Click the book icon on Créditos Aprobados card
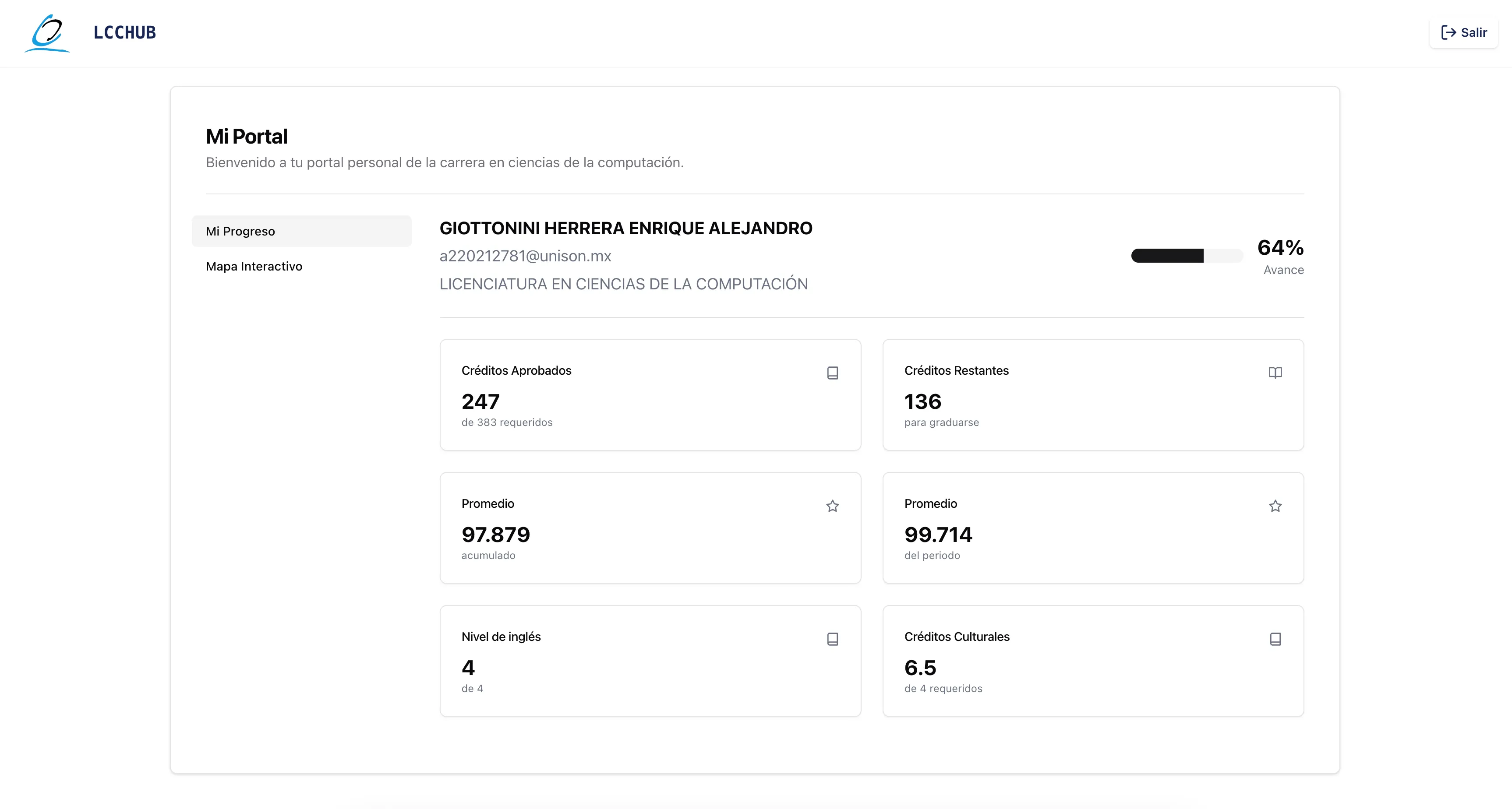This screenshot has height=809, width=1512. pyautogui.click(x=832, y=373)
